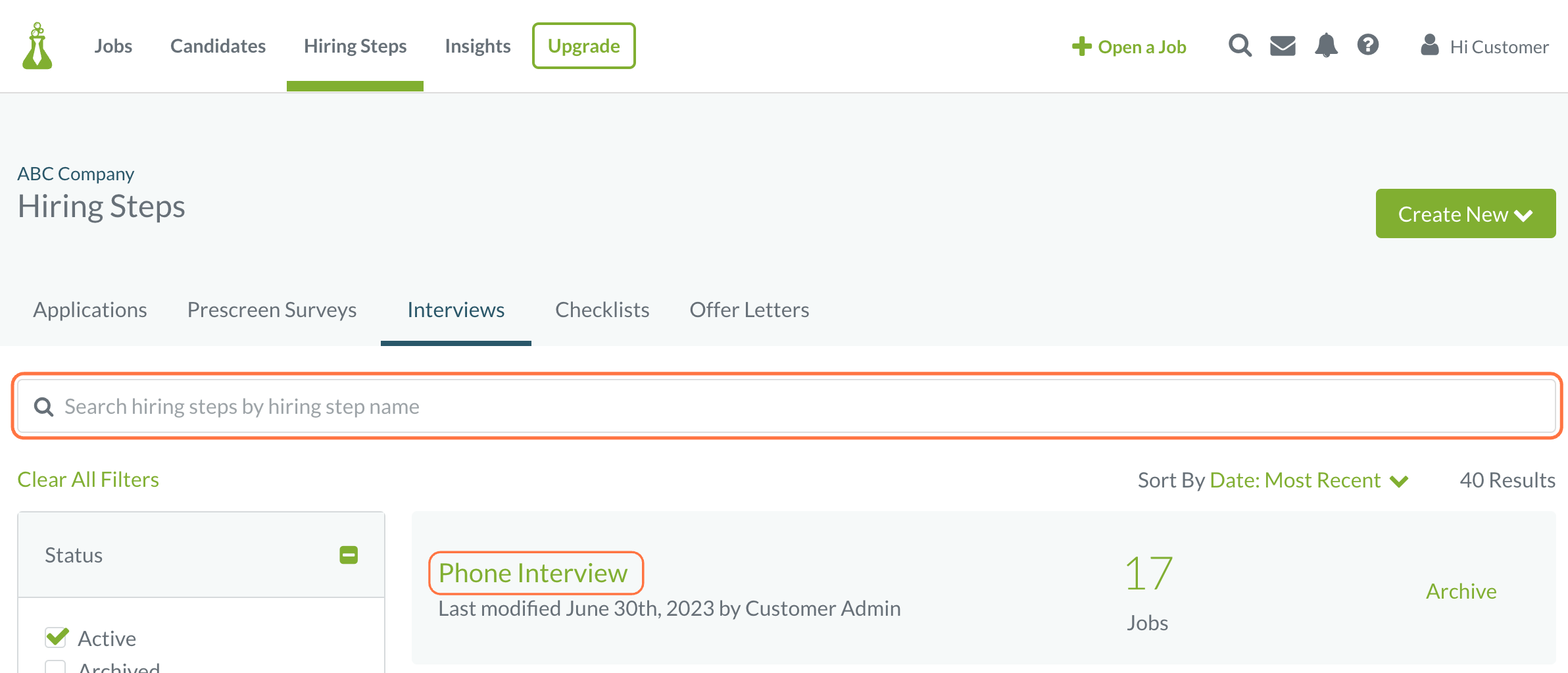Screen dimensions: 1568x673
Task: Check the Archived status checkbox
Action: (55, 667)
